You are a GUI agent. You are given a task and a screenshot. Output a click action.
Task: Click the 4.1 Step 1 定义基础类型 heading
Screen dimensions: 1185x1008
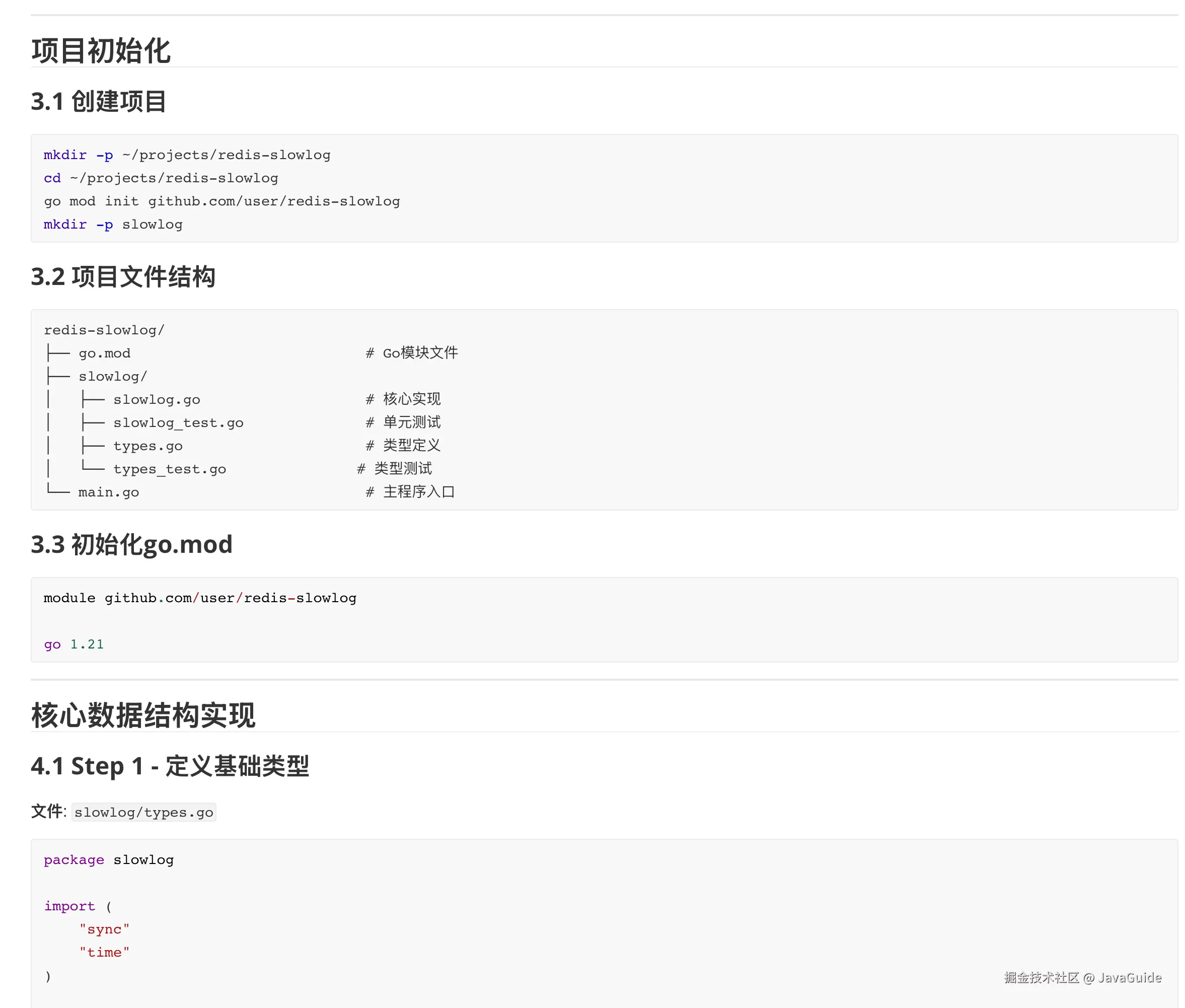pyautogui.click(x=170, y=766)
